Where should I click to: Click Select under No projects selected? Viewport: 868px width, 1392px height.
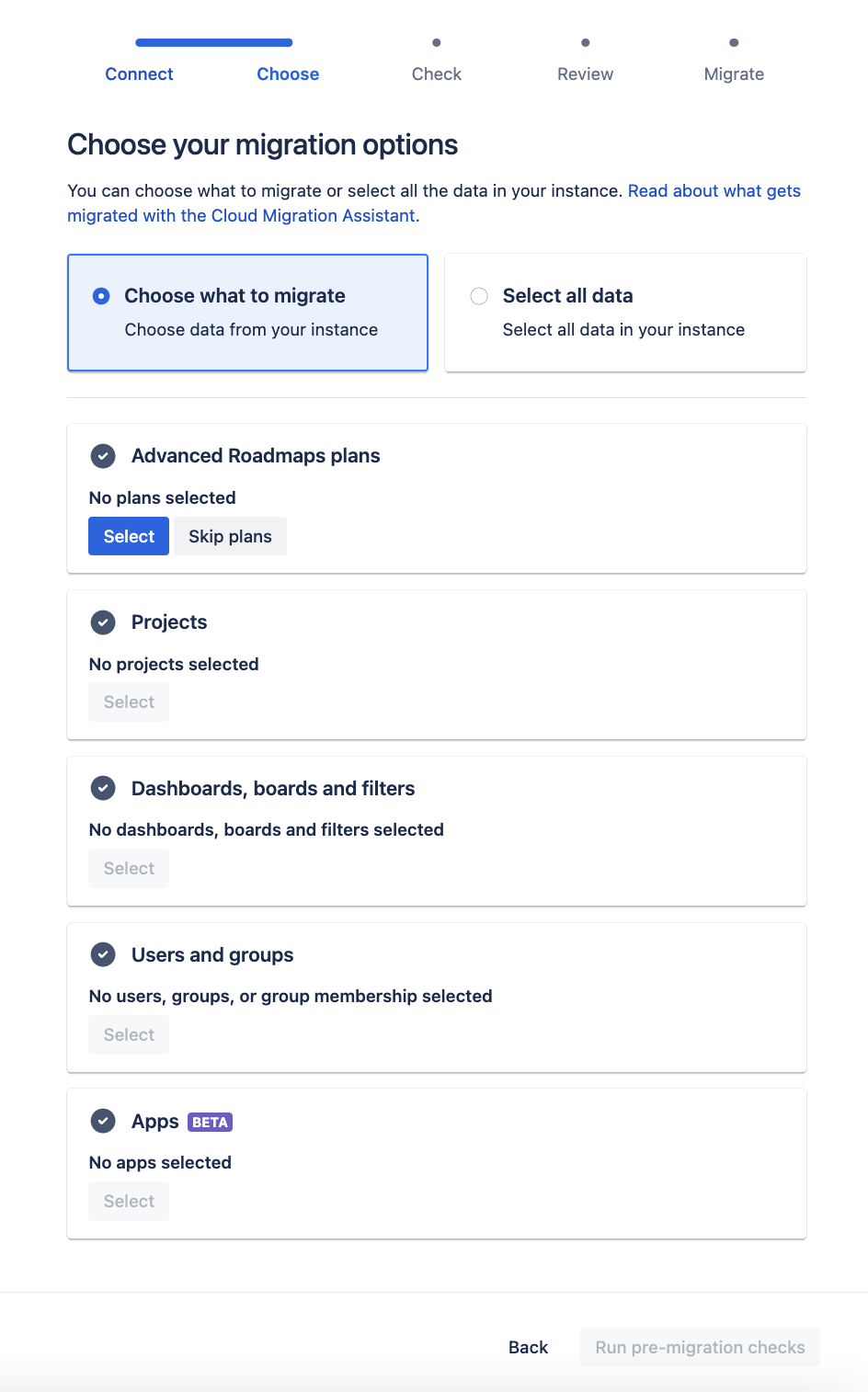[129, 702]
